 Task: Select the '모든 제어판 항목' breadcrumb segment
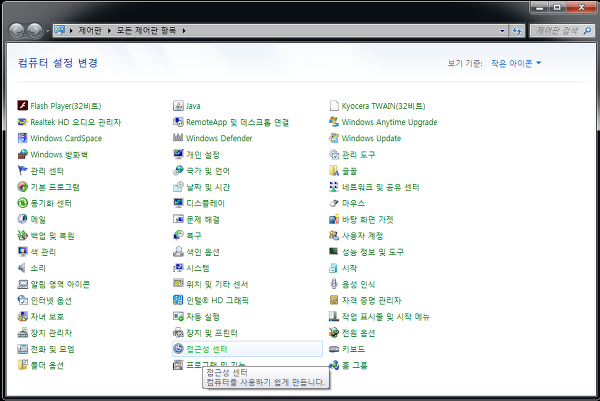point(146,30)
